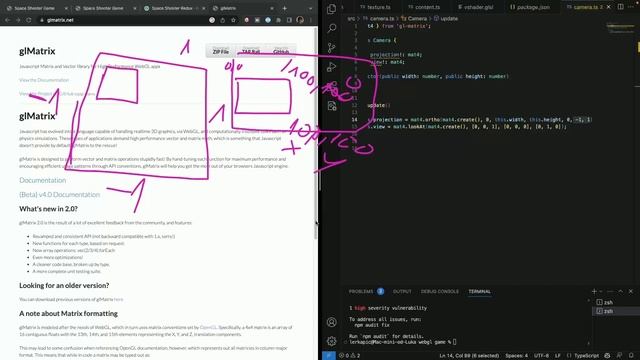Close the camera.ts editor tab

point(609,7)
